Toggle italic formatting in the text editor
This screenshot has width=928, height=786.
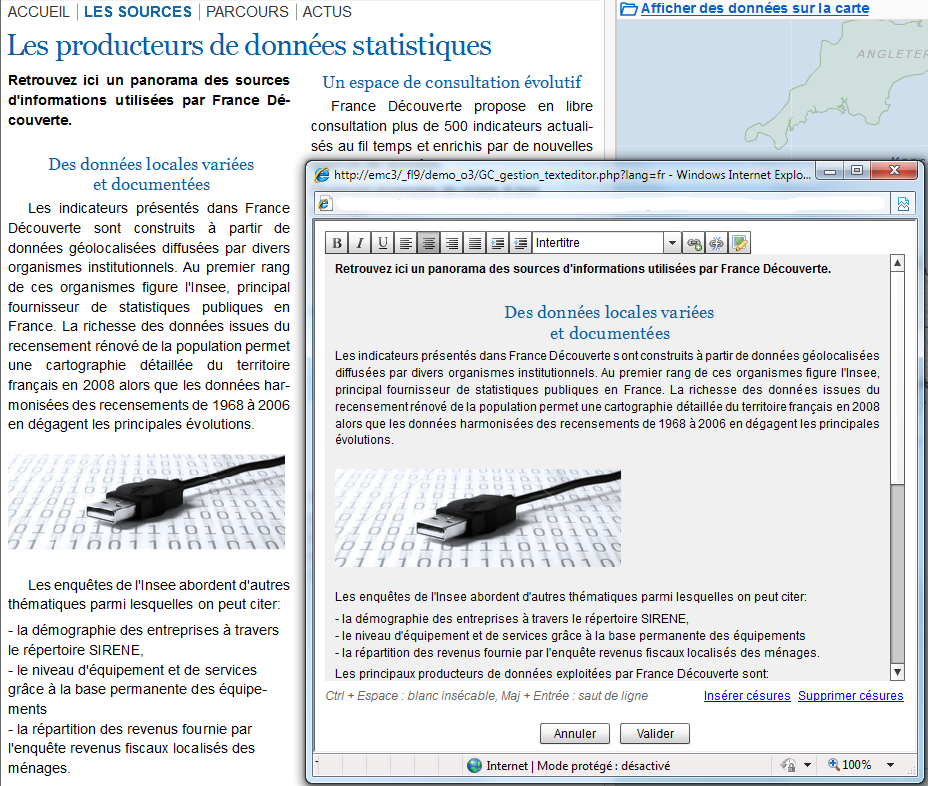(360, 243)
